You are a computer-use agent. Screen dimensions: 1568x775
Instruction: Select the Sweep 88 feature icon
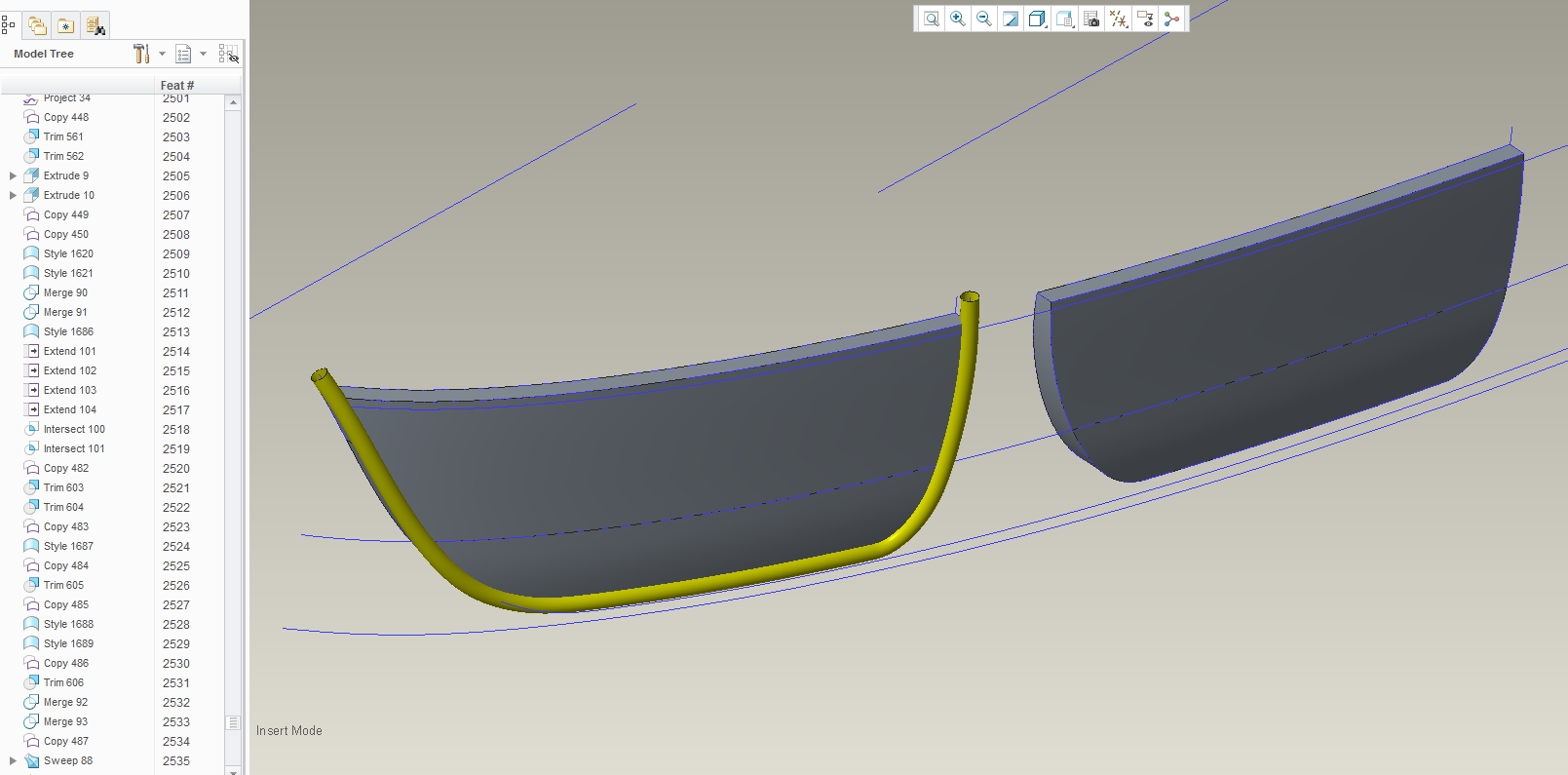click(31, 760)
